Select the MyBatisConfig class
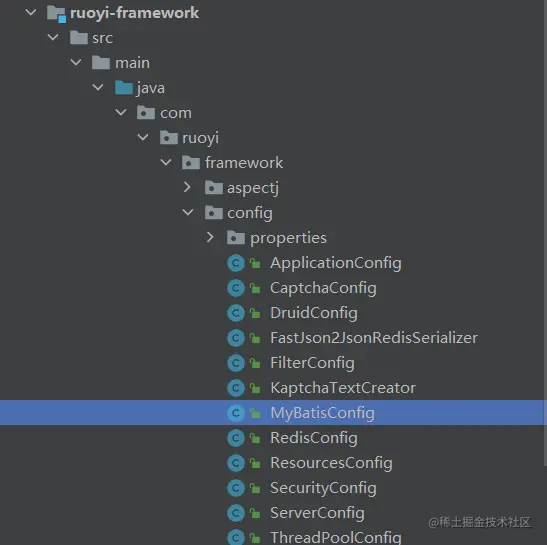 pyautogui.click(x=274, y=413)
